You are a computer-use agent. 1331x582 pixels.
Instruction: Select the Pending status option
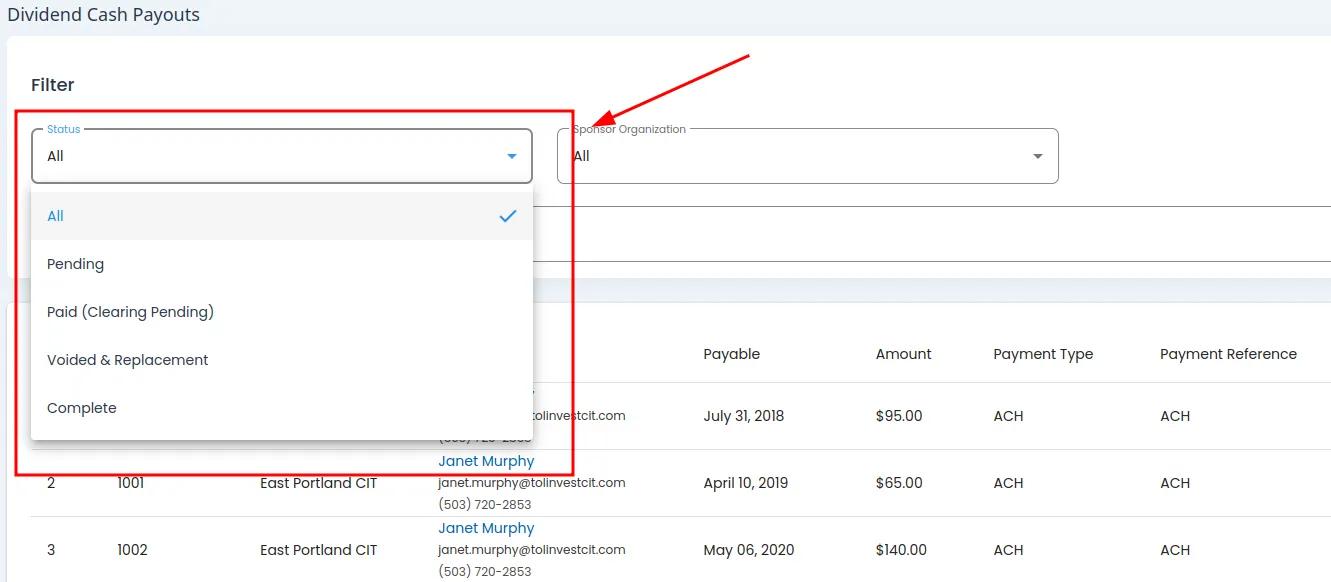click(x=76, y=264)
